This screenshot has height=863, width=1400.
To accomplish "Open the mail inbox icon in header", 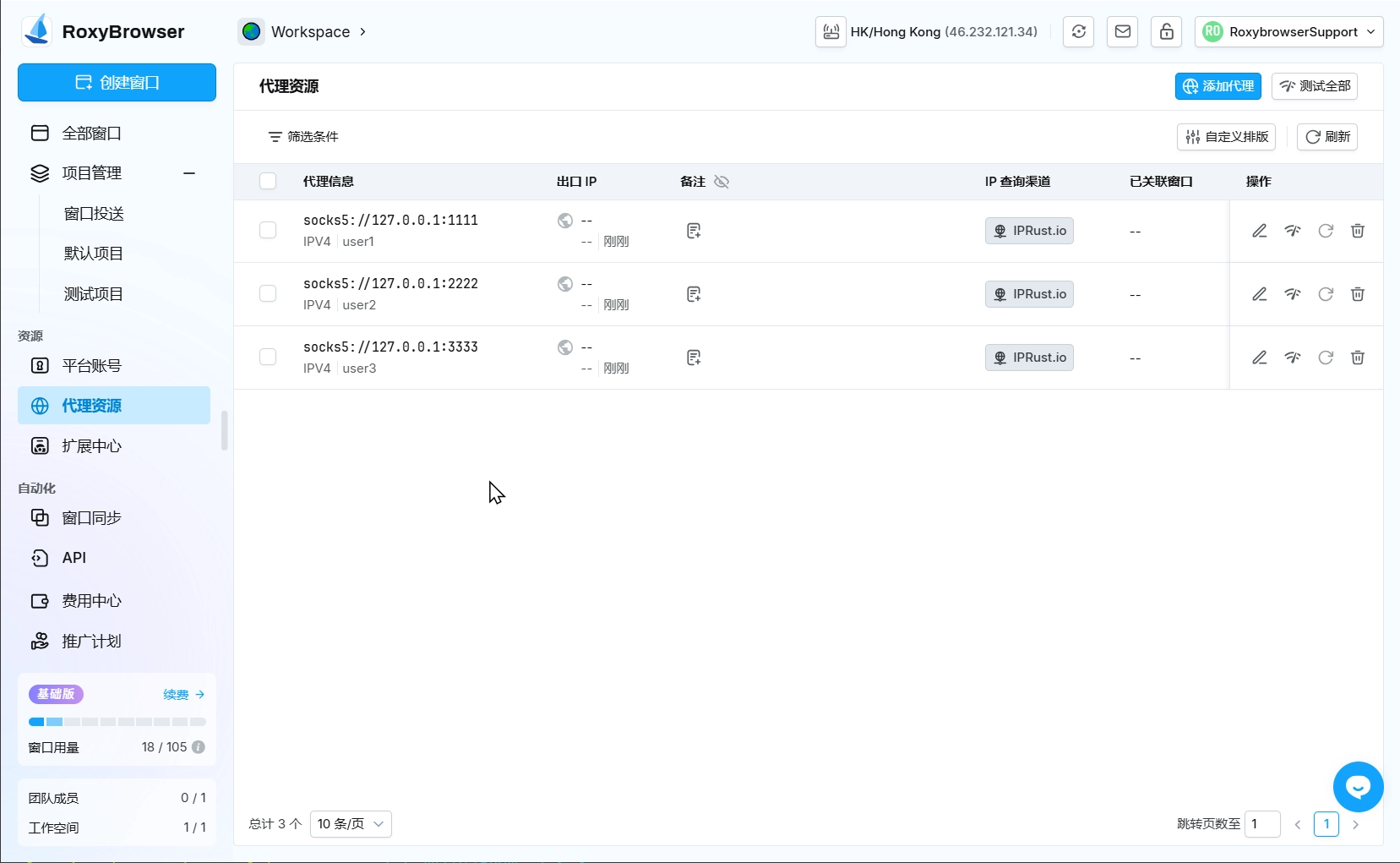I will coord(1122,32).
